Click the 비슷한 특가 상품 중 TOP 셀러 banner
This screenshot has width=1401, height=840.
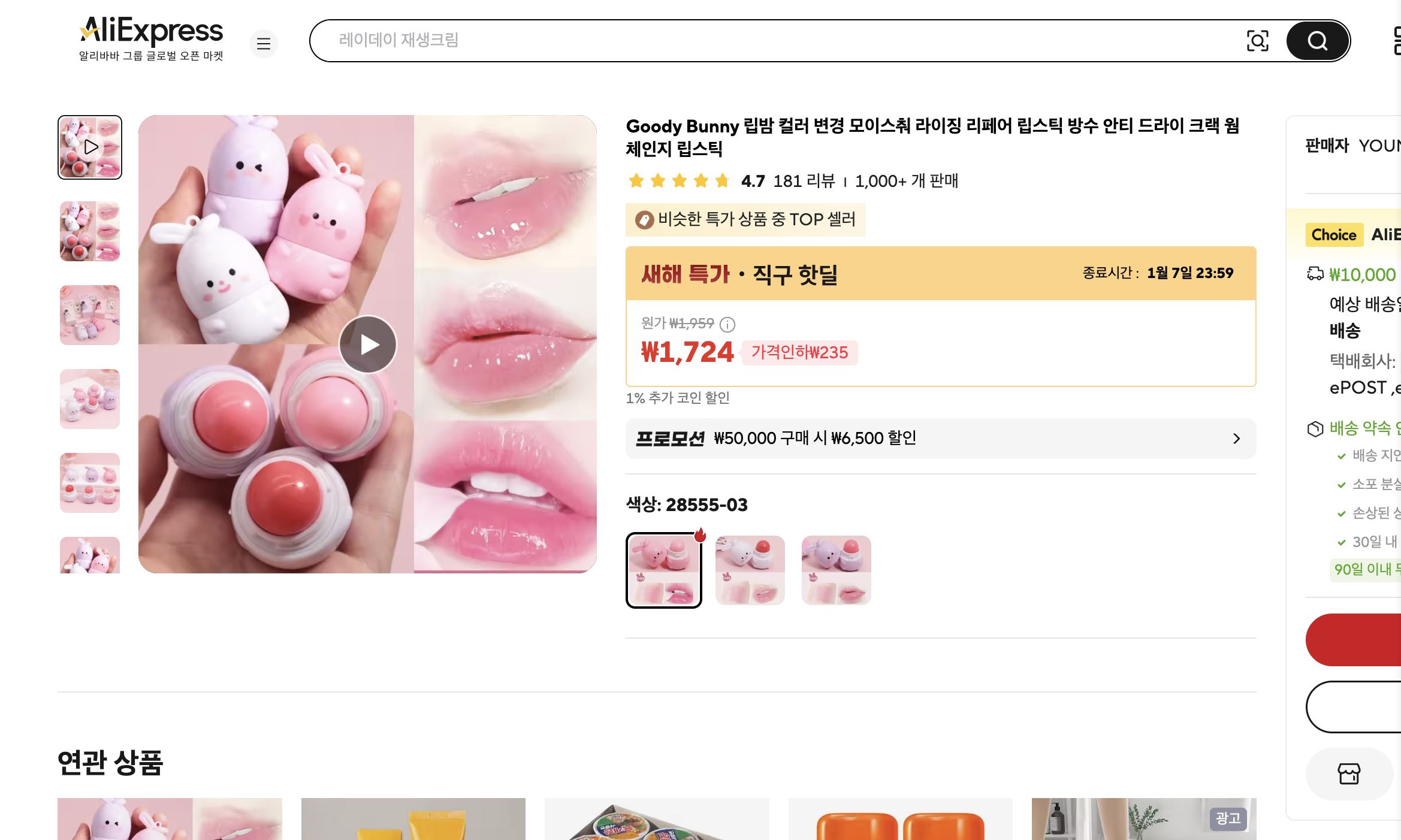(x=745, y=219)
